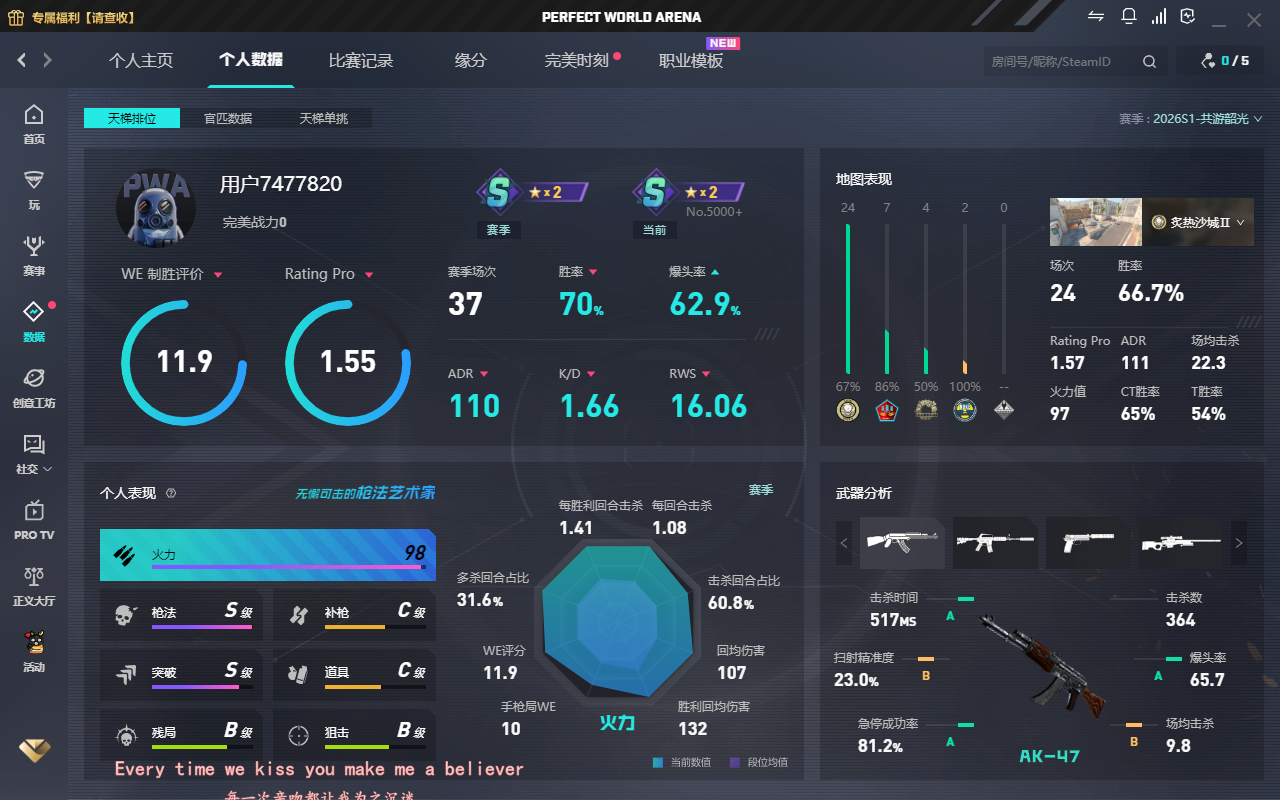
Task: Click the help question mark beside 个人表现
Action: point(171,493)
